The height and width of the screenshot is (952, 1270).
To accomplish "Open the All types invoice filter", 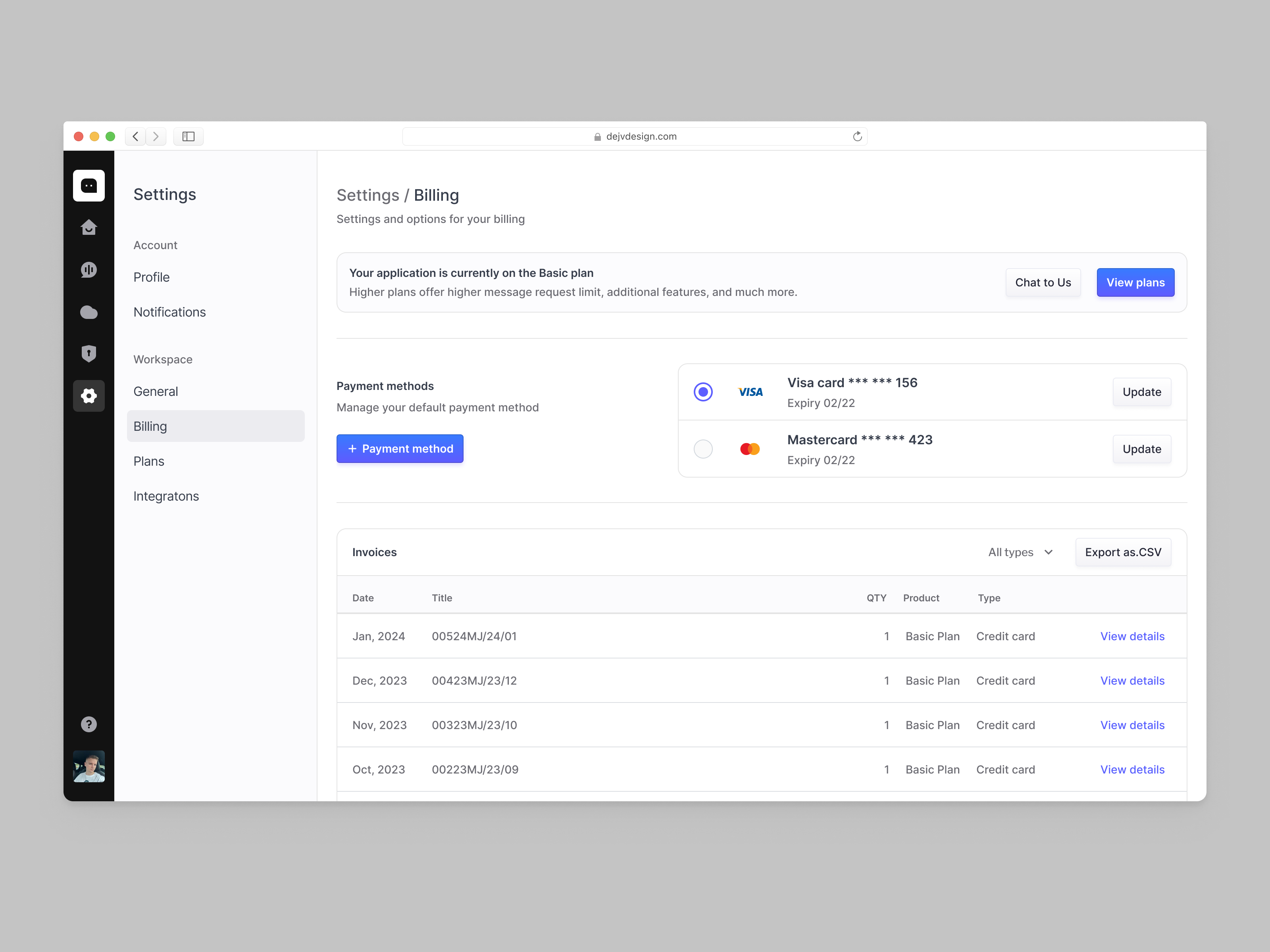I will [1020, 552].
